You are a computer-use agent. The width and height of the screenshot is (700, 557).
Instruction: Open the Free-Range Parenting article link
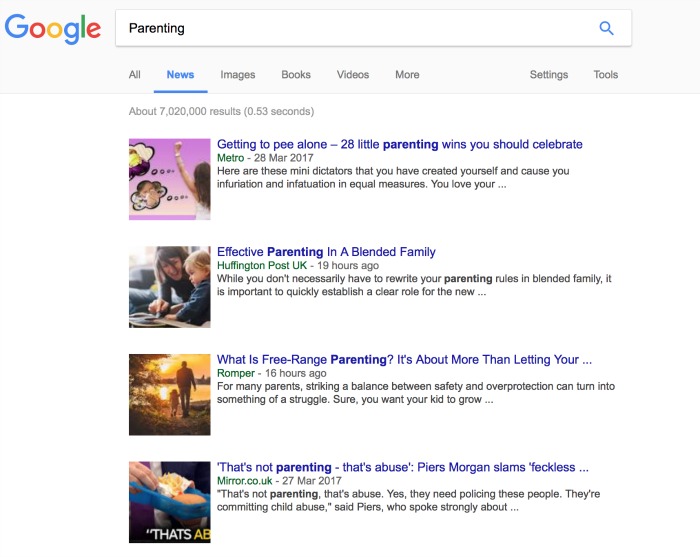pyautogui.click(x=404, y=360)
